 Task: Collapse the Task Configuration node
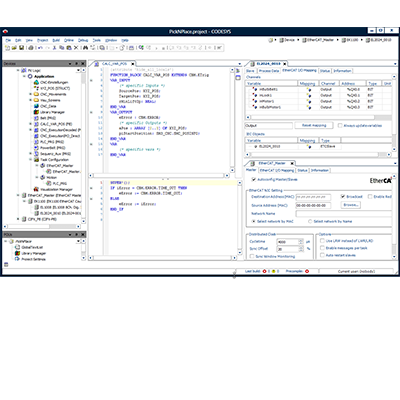[30, 160]
